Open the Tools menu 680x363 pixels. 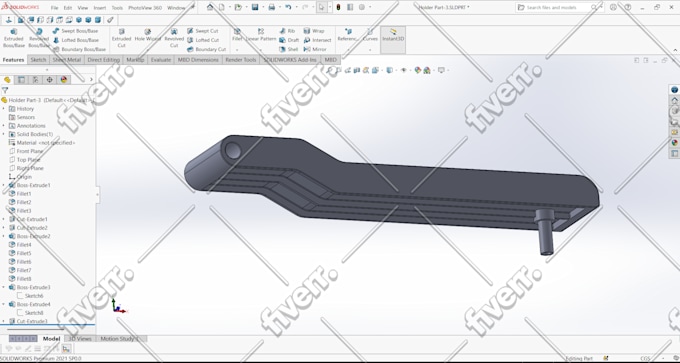tap(117, 8)
